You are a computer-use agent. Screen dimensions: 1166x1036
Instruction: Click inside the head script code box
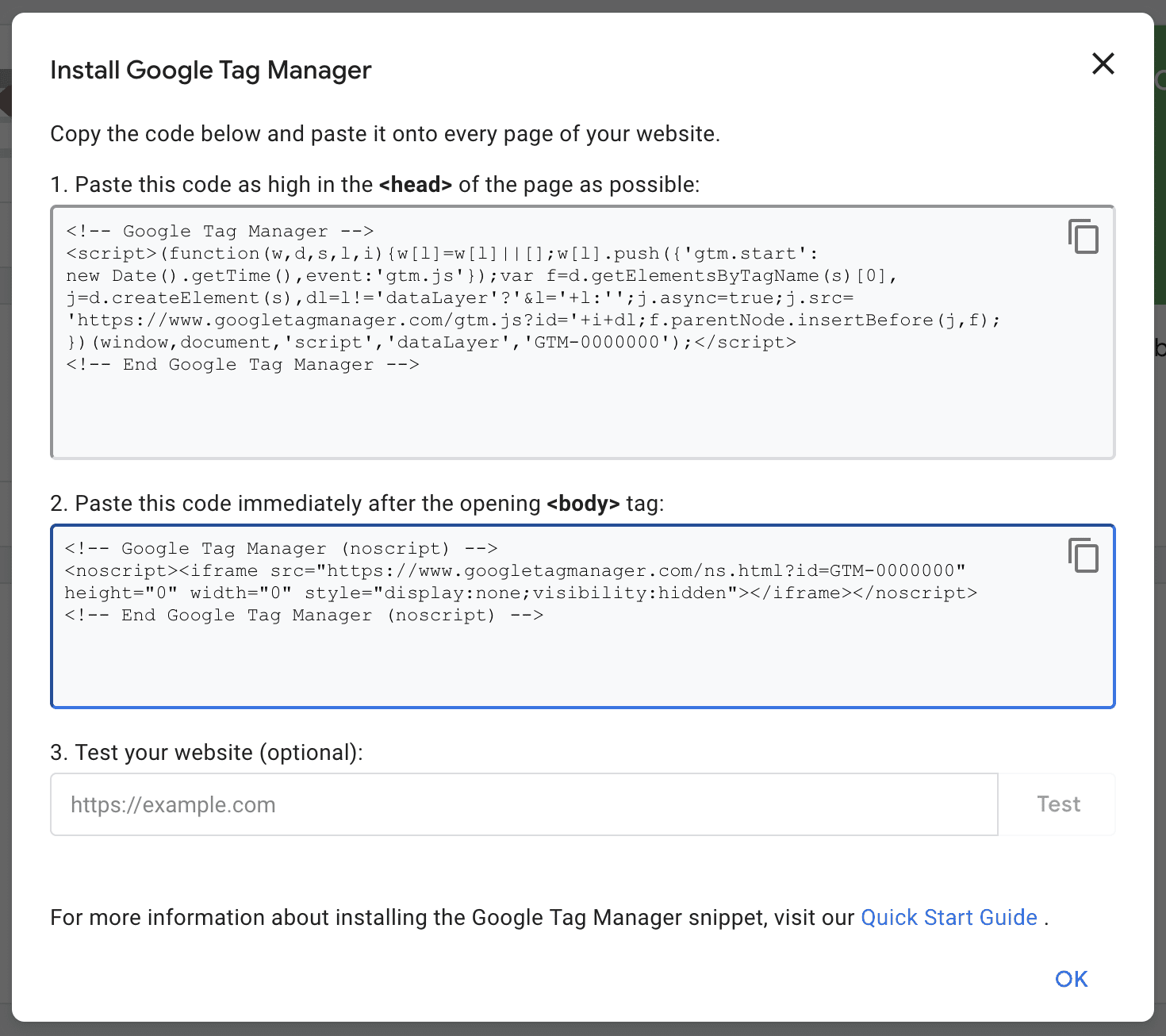coord(583,332)
